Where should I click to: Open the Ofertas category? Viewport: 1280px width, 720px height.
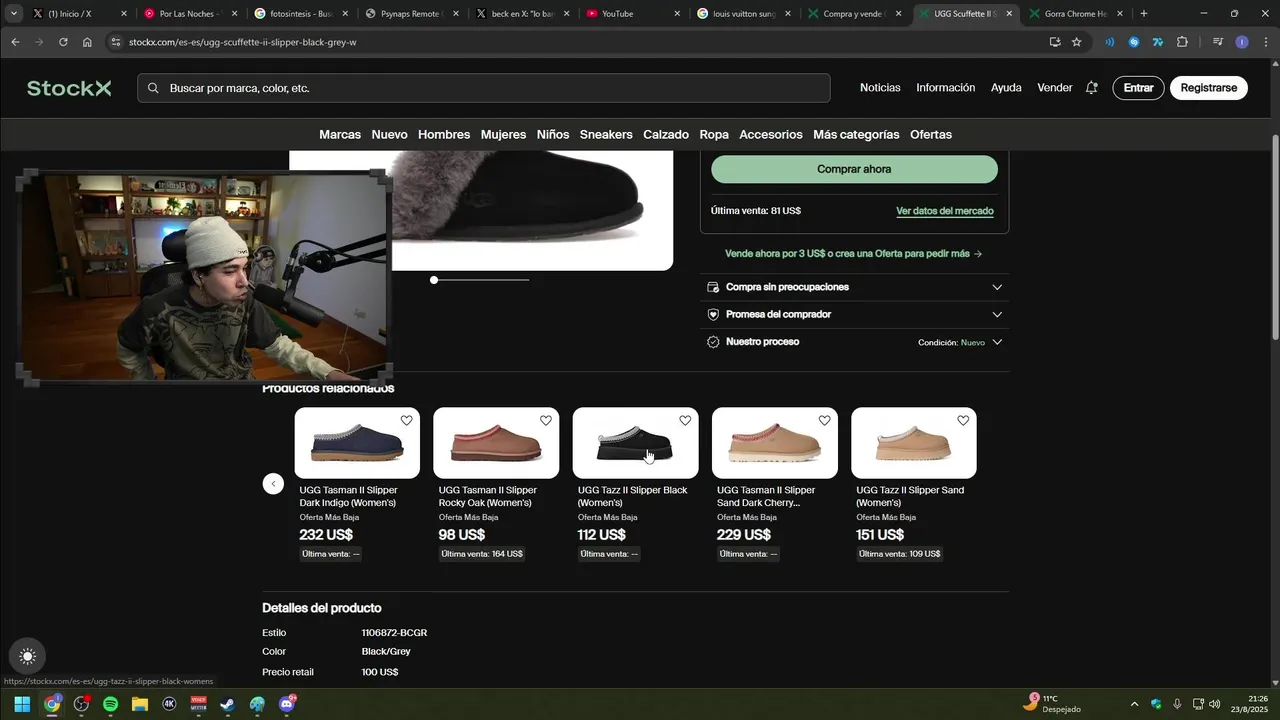click(931, 134)
